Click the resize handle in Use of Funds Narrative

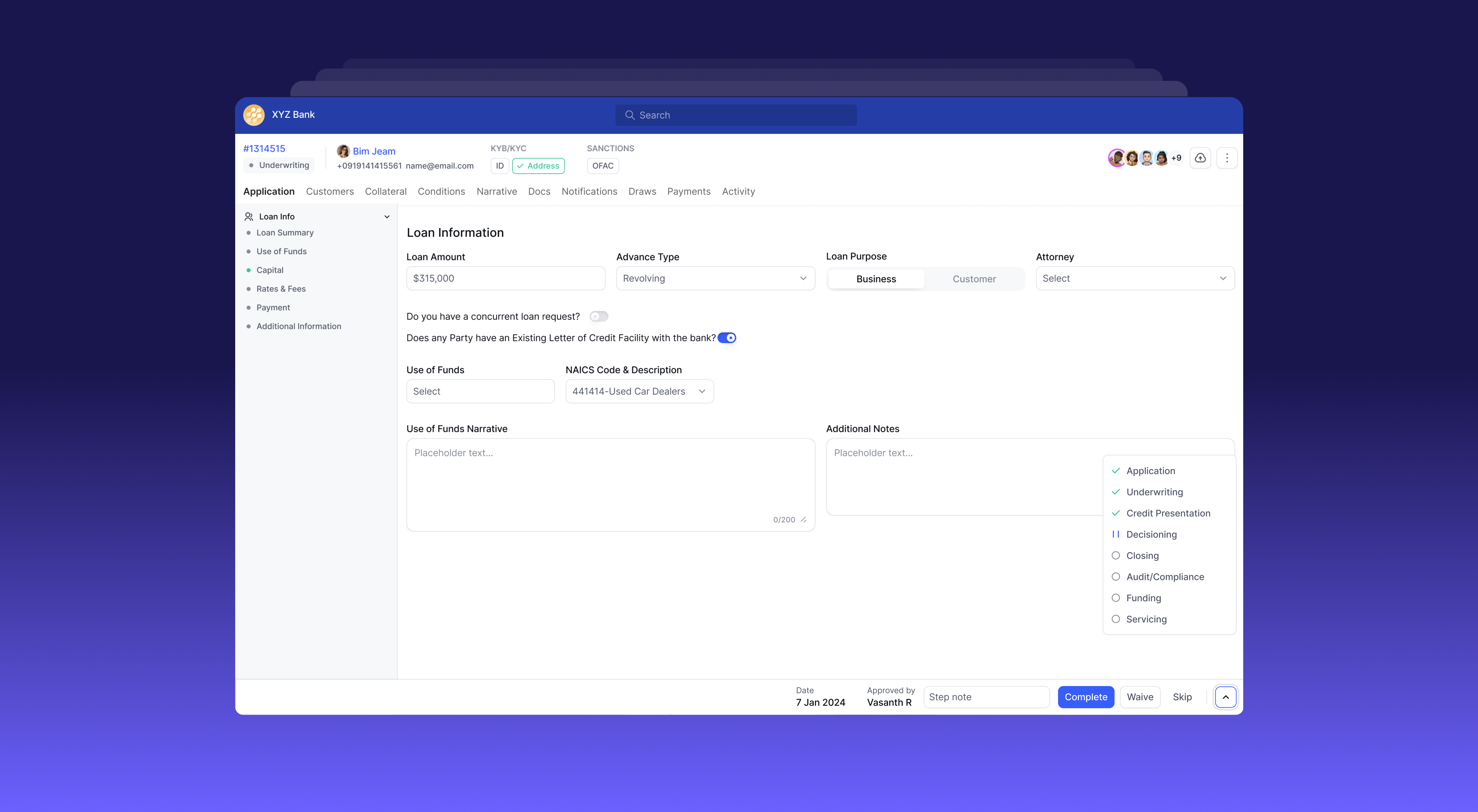(803, 520)
